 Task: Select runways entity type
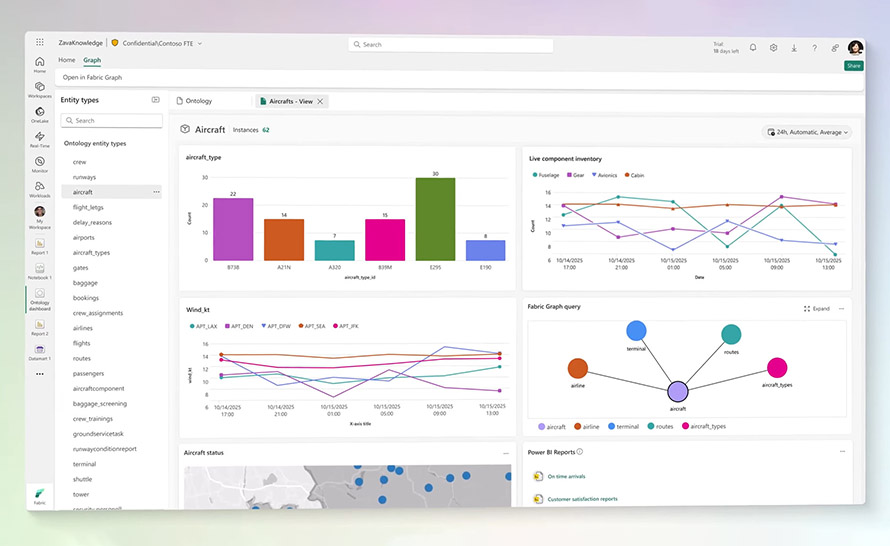84,177
